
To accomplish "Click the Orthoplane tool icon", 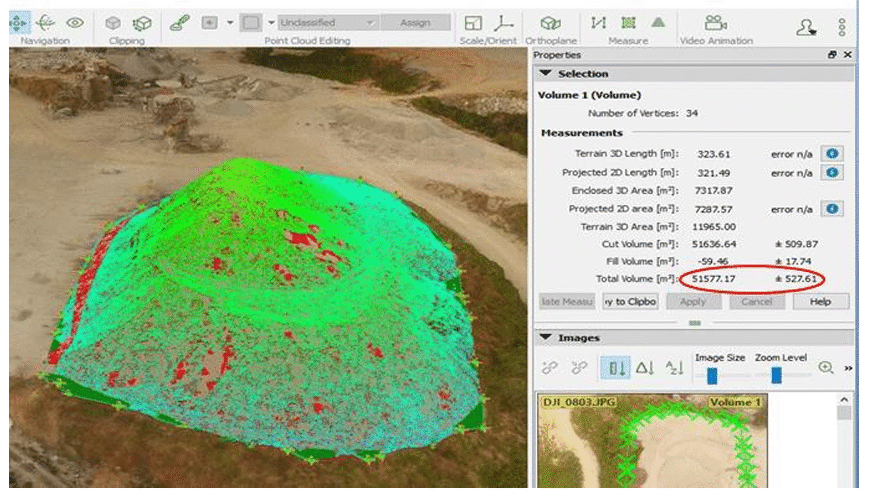I will tap(550, 23).
